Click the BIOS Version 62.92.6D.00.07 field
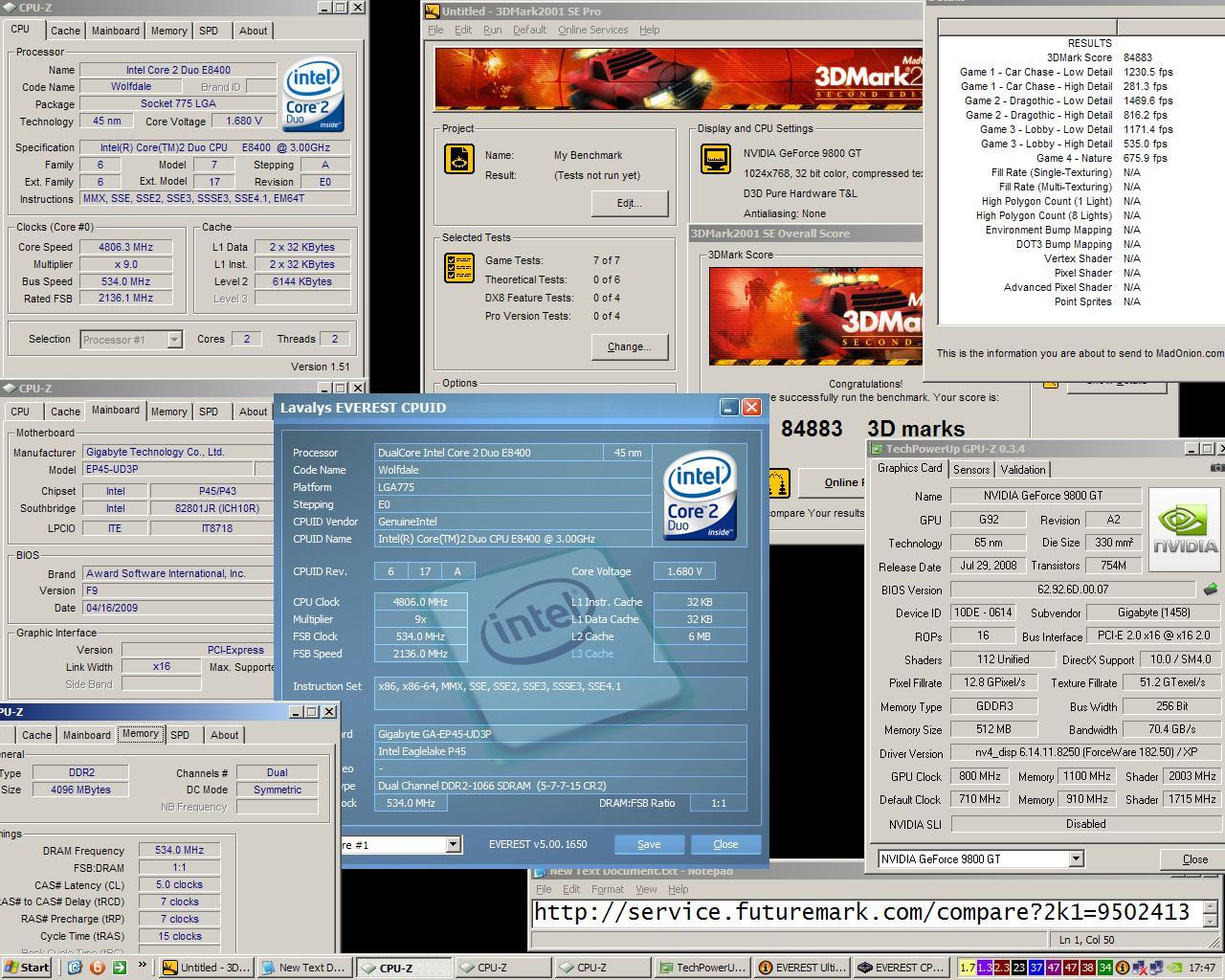 tap(1073, 590)
